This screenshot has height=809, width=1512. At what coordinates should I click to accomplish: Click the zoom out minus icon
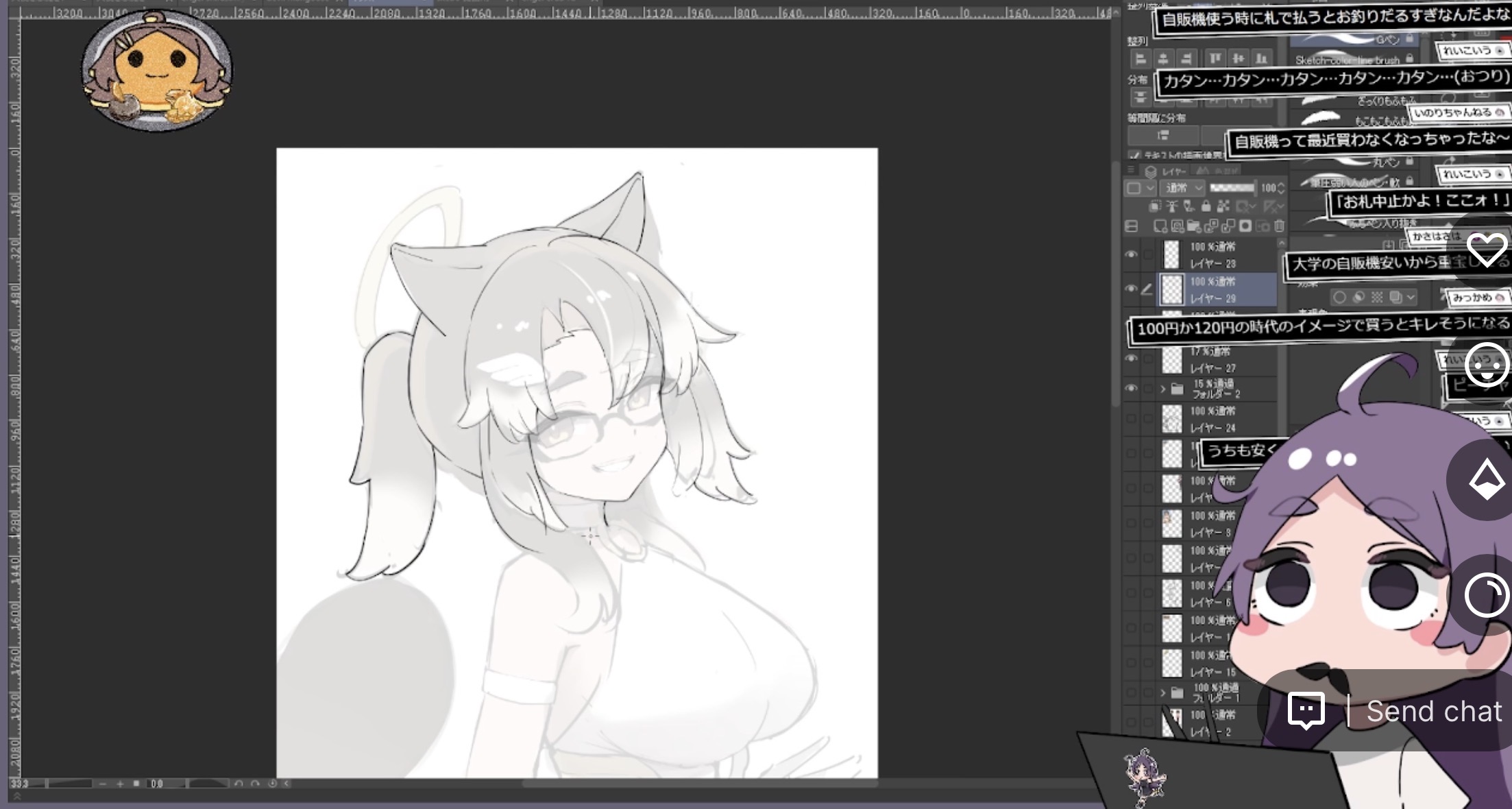pyautogui.click(x=103, y=784)
